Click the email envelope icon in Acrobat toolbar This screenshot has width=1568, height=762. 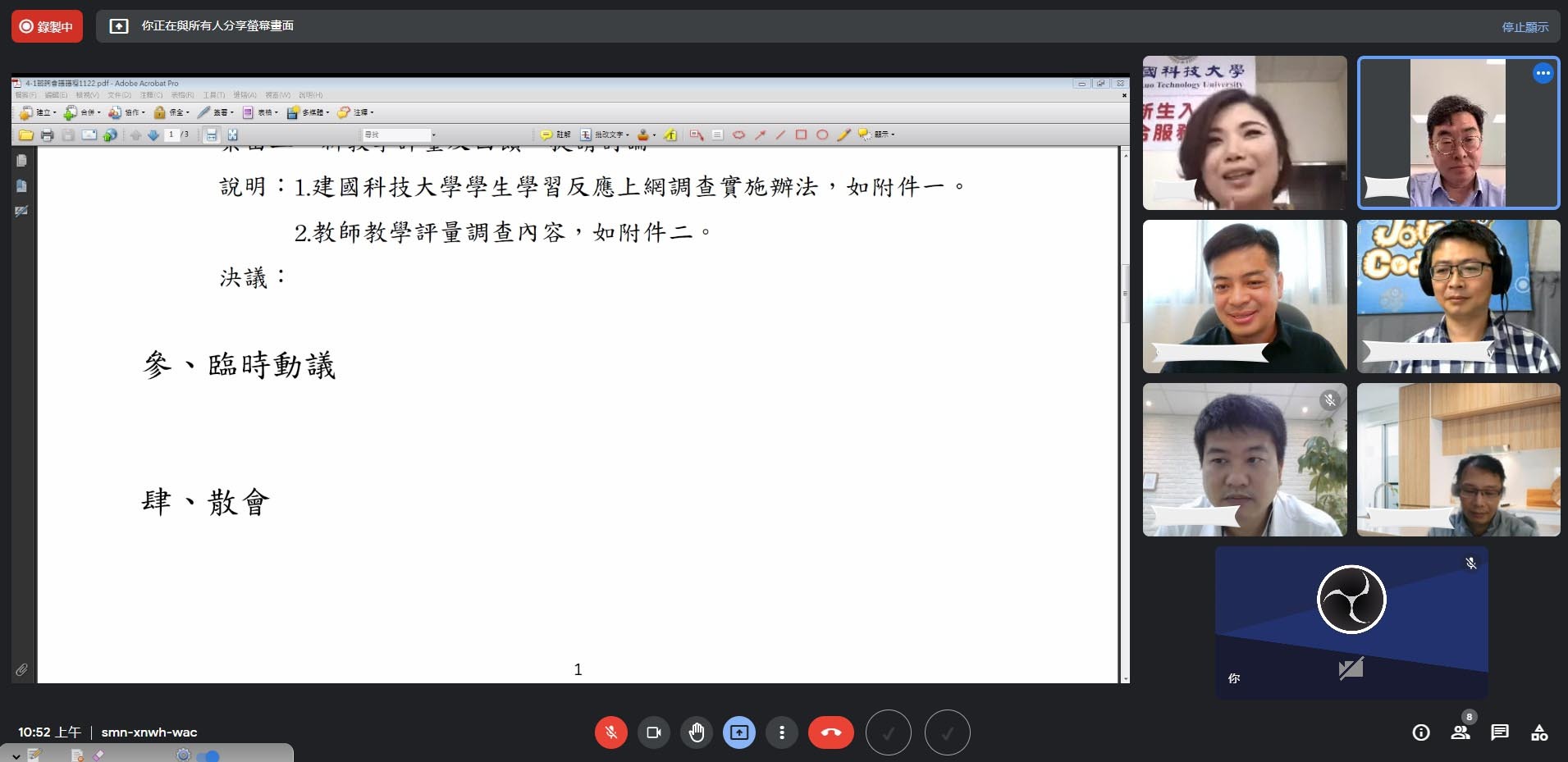point(89,135)
